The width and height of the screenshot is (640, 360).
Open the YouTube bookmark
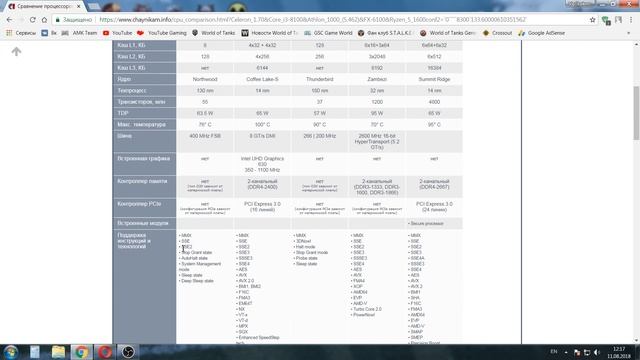tap(118, 33)
